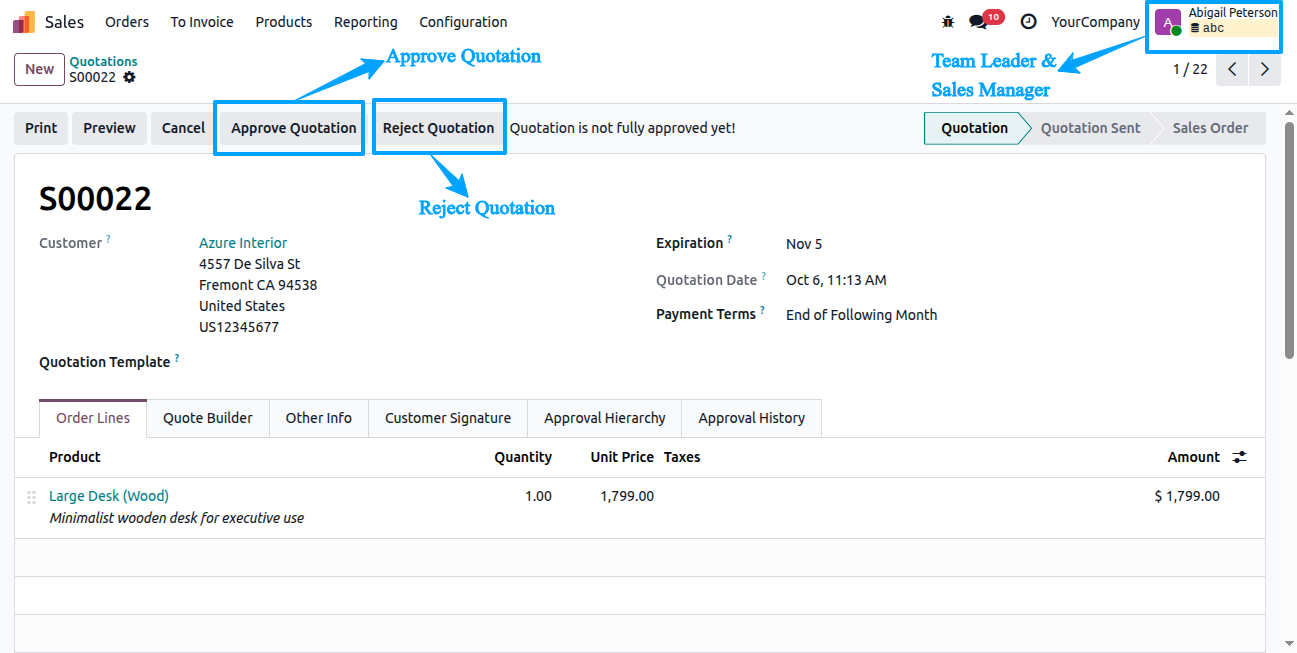Go to previous record with left chevron
The width and height of the screenshot is (1297, 653).
pos(1233,69)
